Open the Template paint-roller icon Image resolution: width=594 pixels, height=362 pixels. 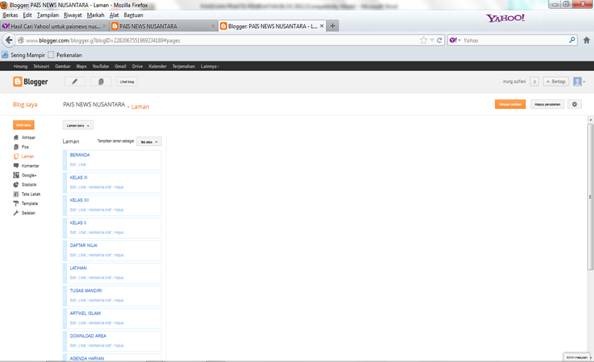point(16,203)
